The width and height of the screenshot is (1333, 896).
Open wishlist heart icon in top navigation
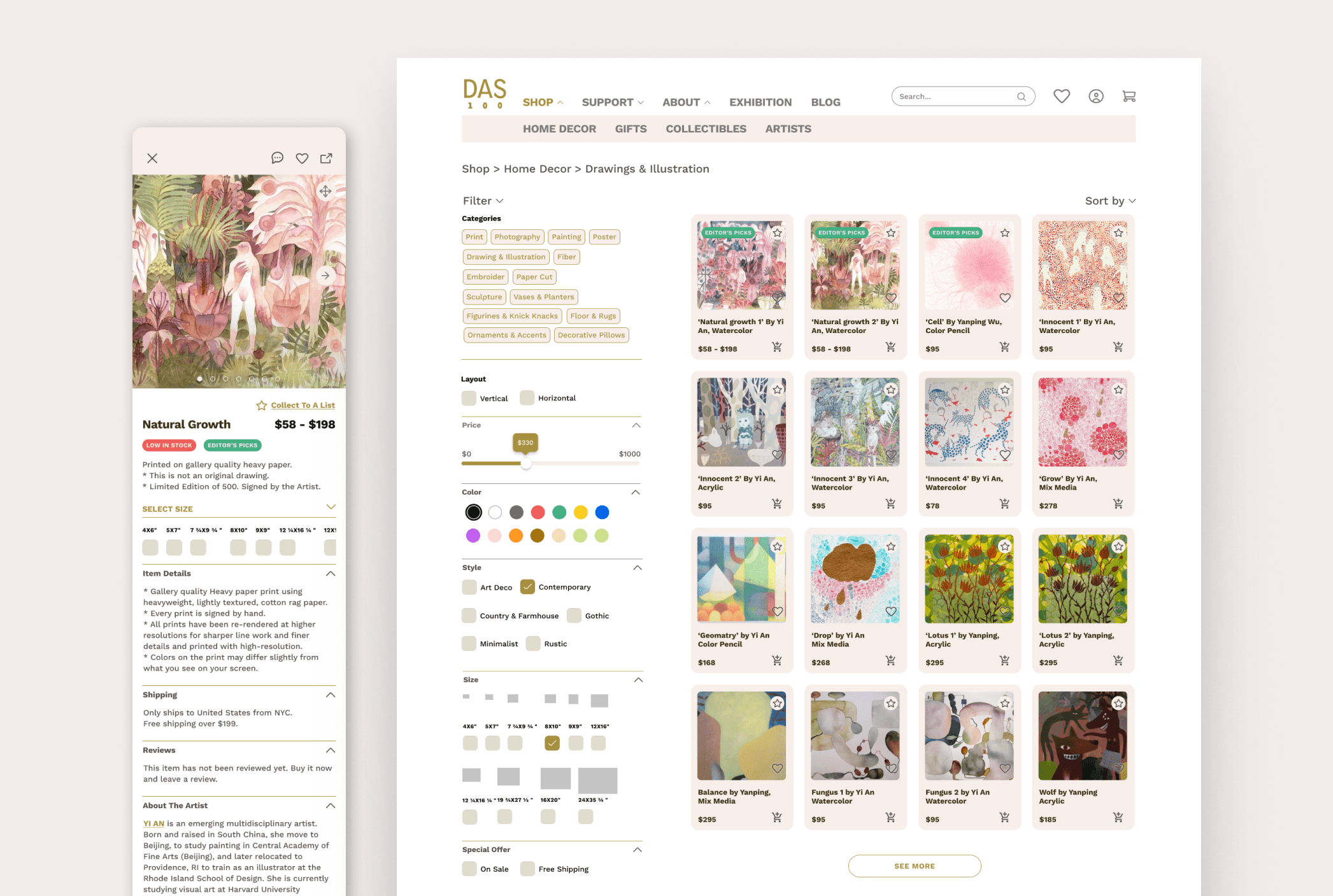[1061, 96]
